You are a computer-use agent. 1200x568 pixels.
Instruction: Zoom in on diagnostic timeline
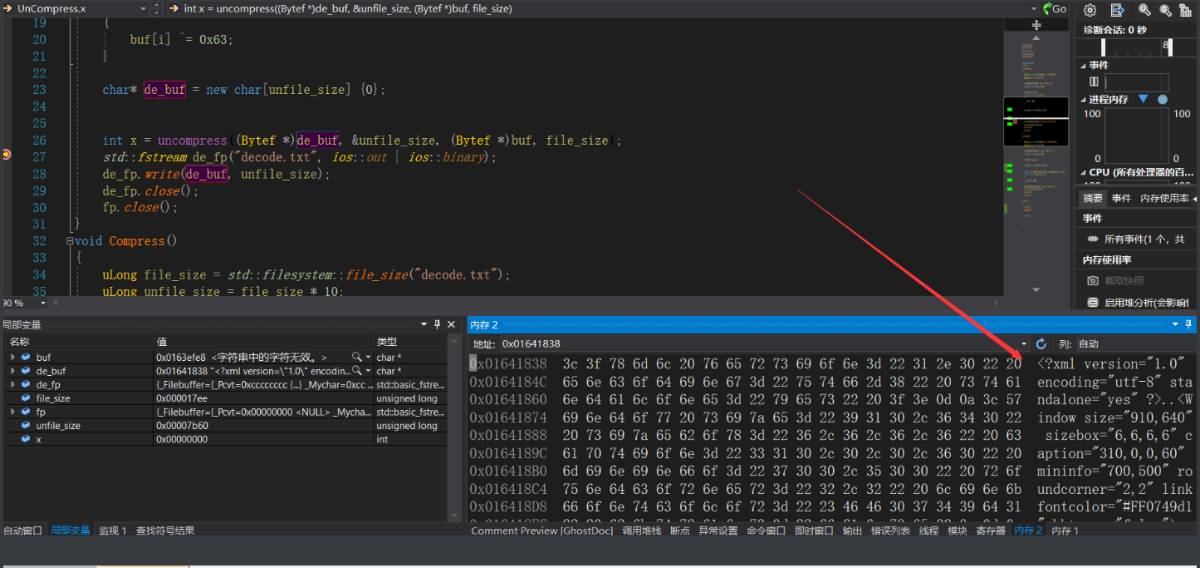point(1145,10)
